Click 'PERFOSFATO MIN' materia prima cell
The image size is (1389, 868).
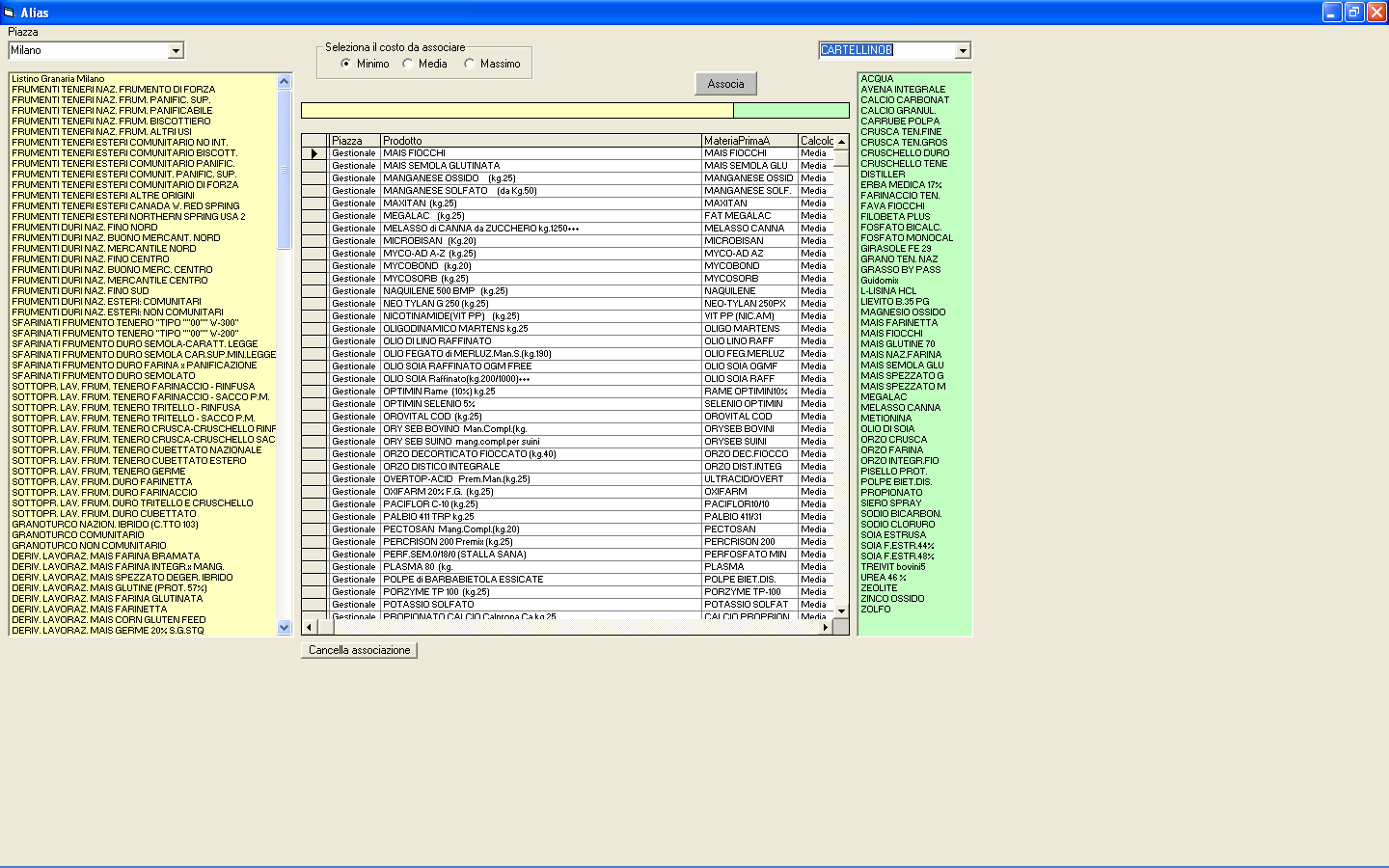click(749, 555)
